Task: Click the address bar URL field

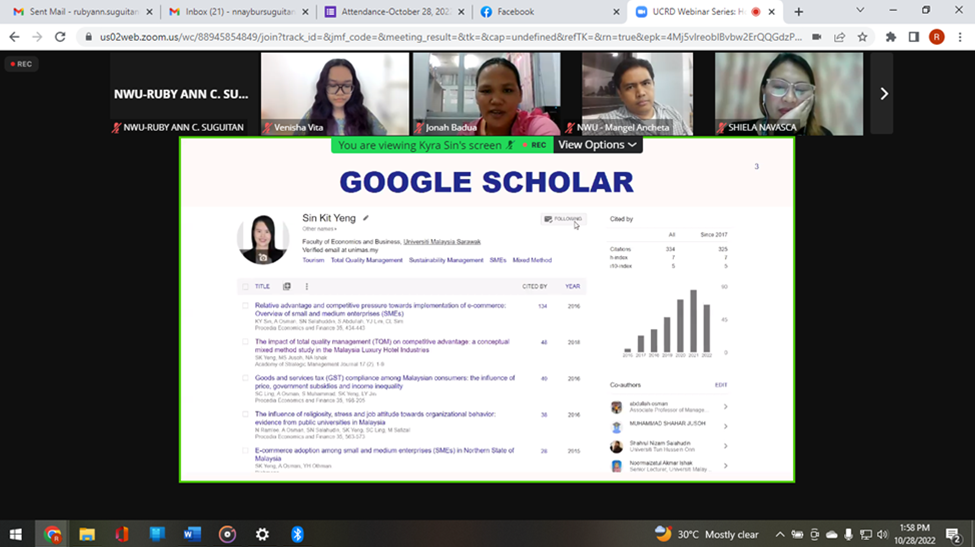Action: pos(440,37)
